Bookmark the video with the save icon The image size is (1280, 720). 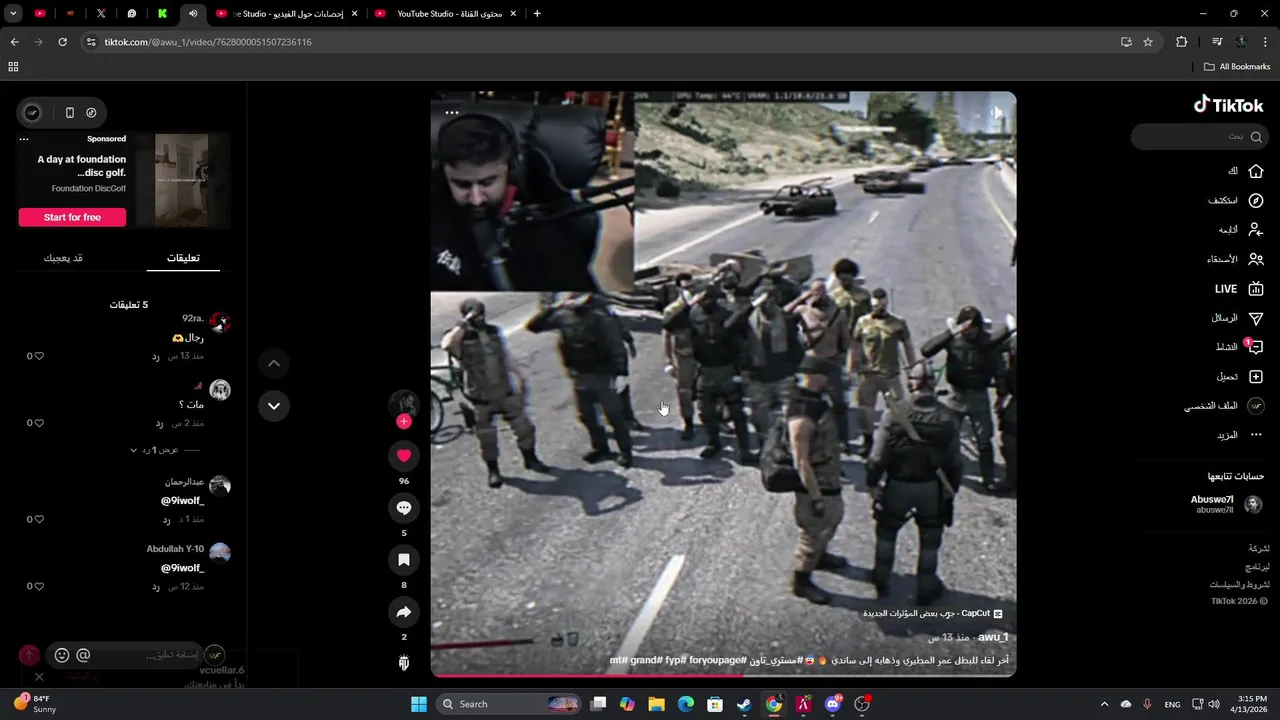[x=404, y=560]
